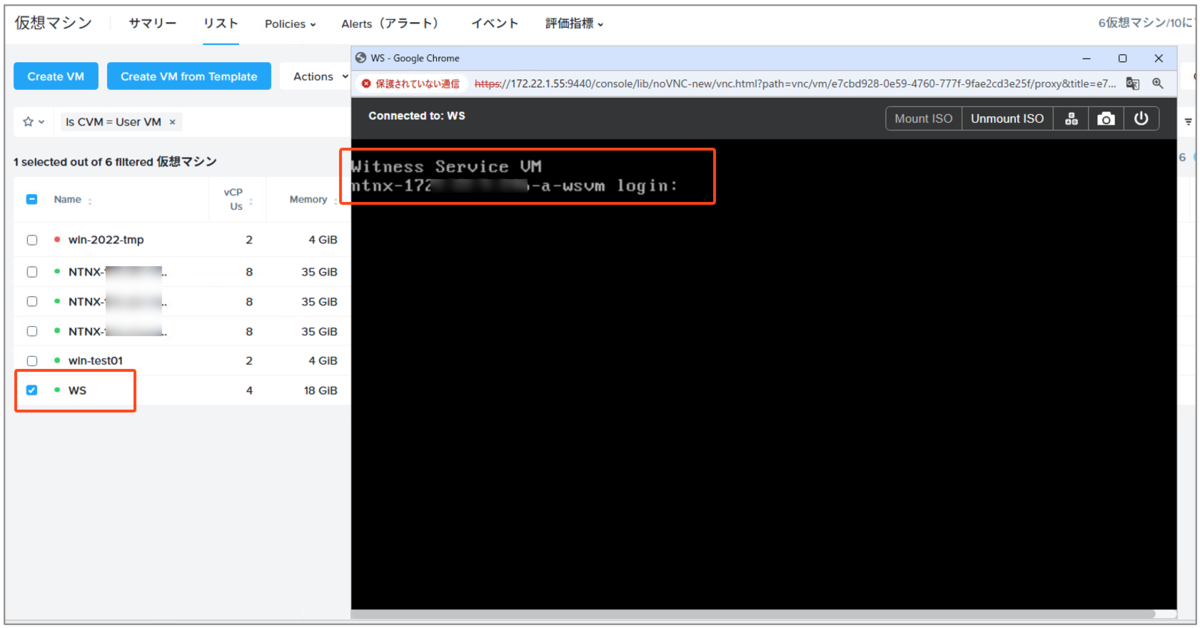
Task: Open the イベント tab
Action: (495, 23)
